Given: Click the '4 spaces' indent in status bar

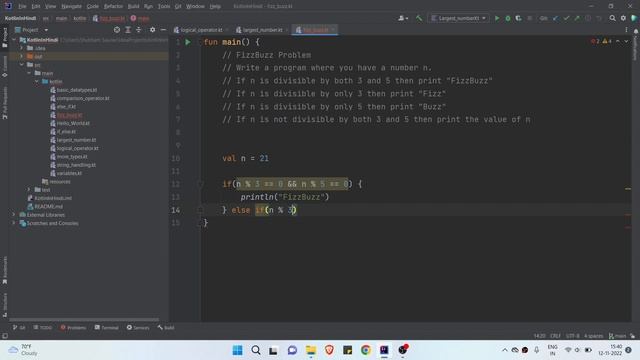Looking at the screenshot, I should (x=593, y=336).
